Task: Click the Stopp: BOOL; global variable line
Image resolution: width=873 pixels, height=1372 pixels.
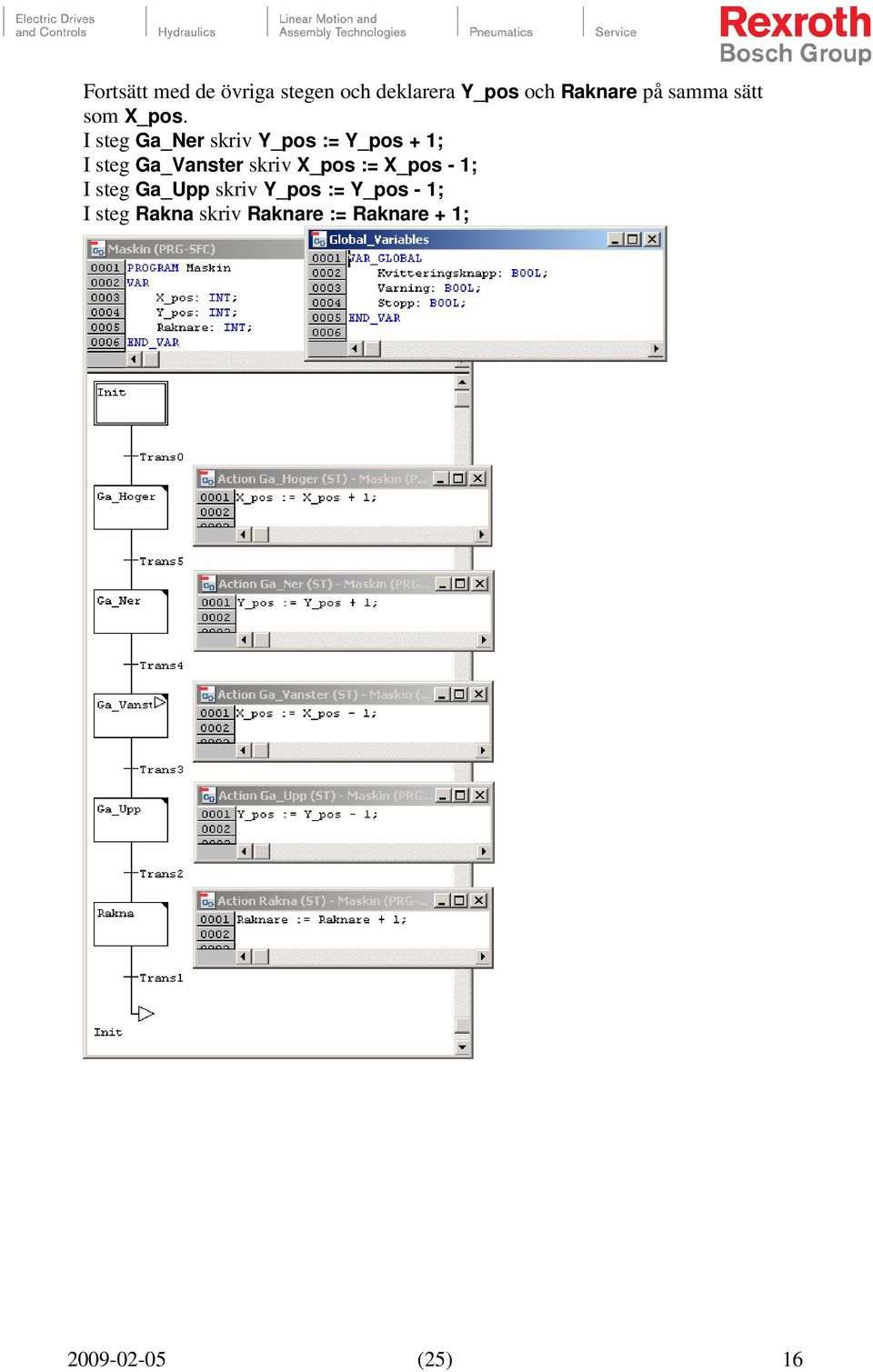Action: pos(422,304)
